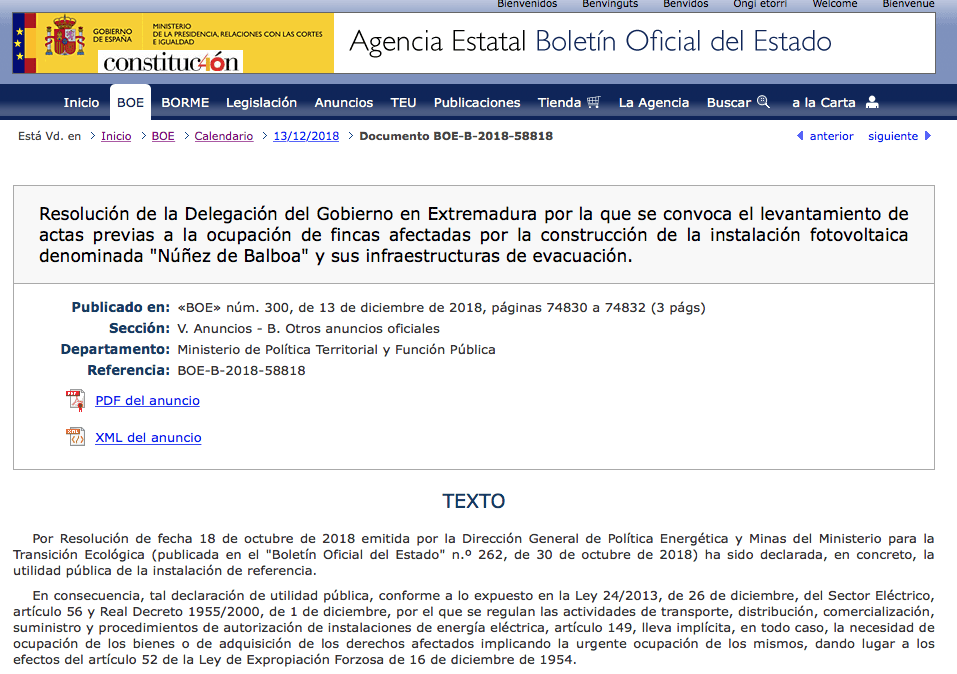957x674 pixels.
Task: Switch language to Bienvenue (French)
Action: pyautogui.click(x=908, y=4)
